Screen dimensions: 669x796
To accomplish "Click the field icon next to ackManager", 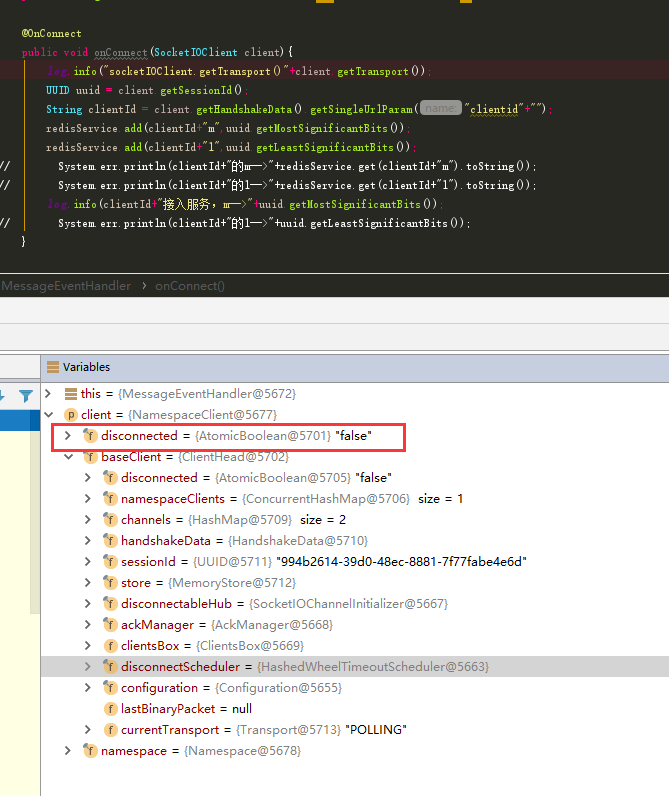I will (110, 625).
